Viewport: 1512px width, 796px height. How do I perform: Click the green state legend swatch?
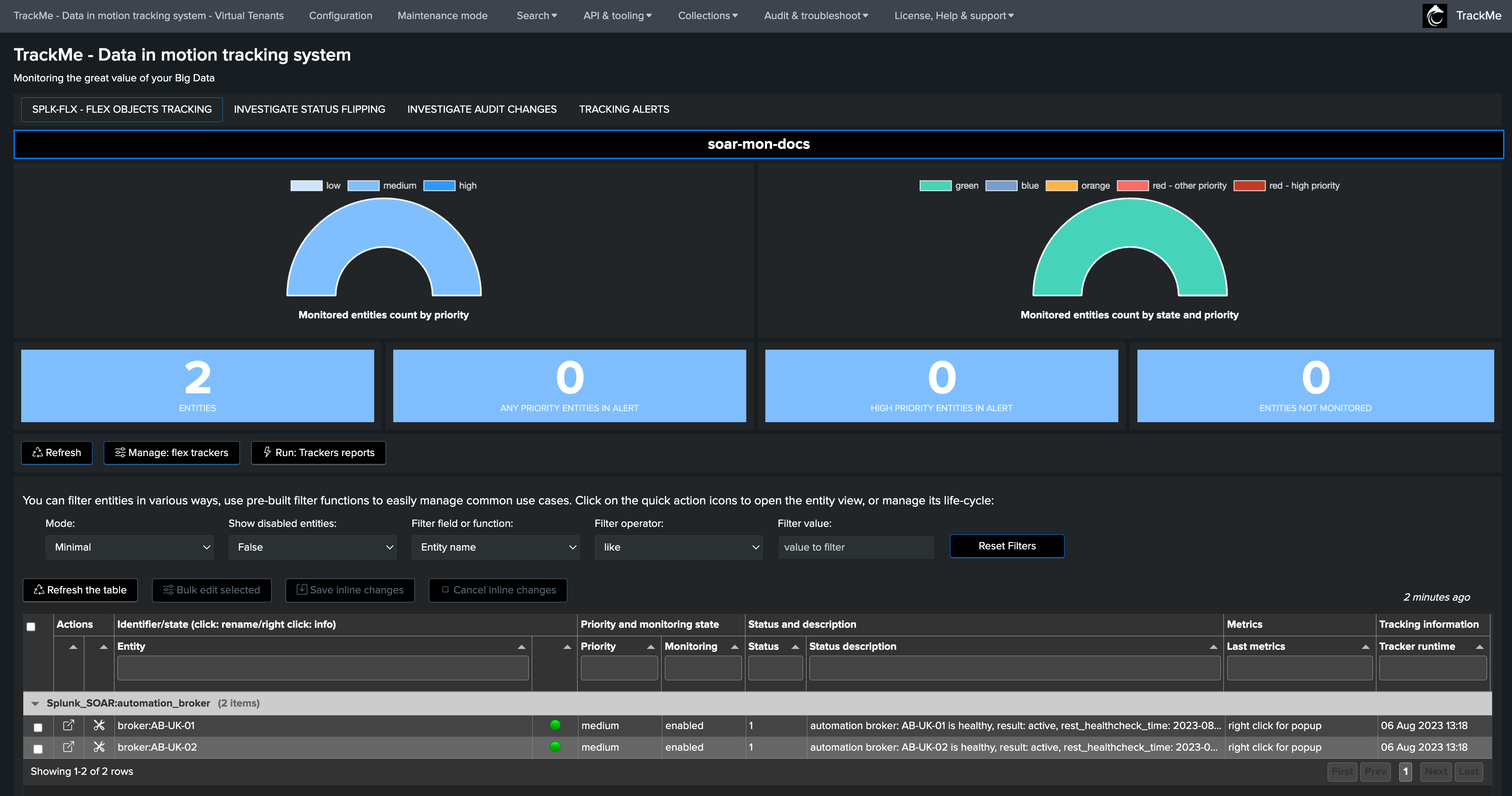936,186
